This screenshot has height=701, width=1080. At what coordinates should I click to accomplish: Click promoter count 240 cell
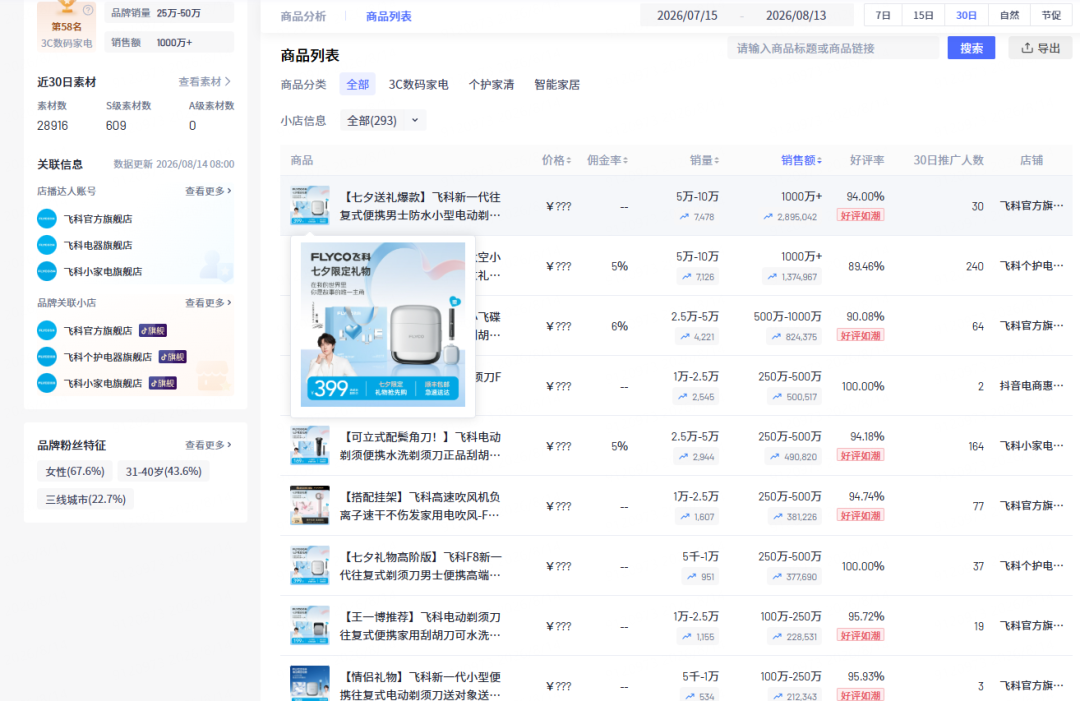pos(975,266)
